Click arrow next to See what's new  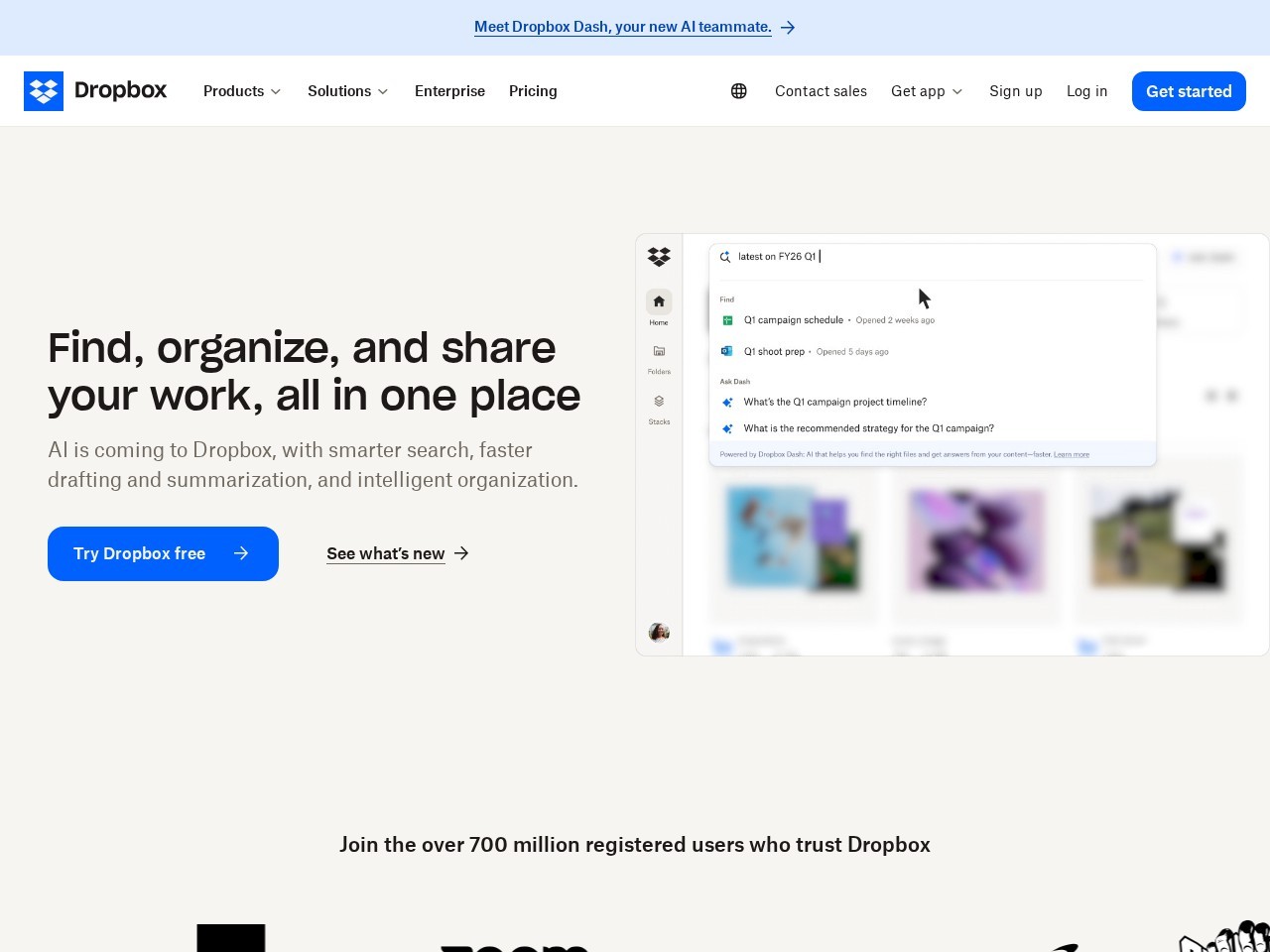tap(461, 553)
